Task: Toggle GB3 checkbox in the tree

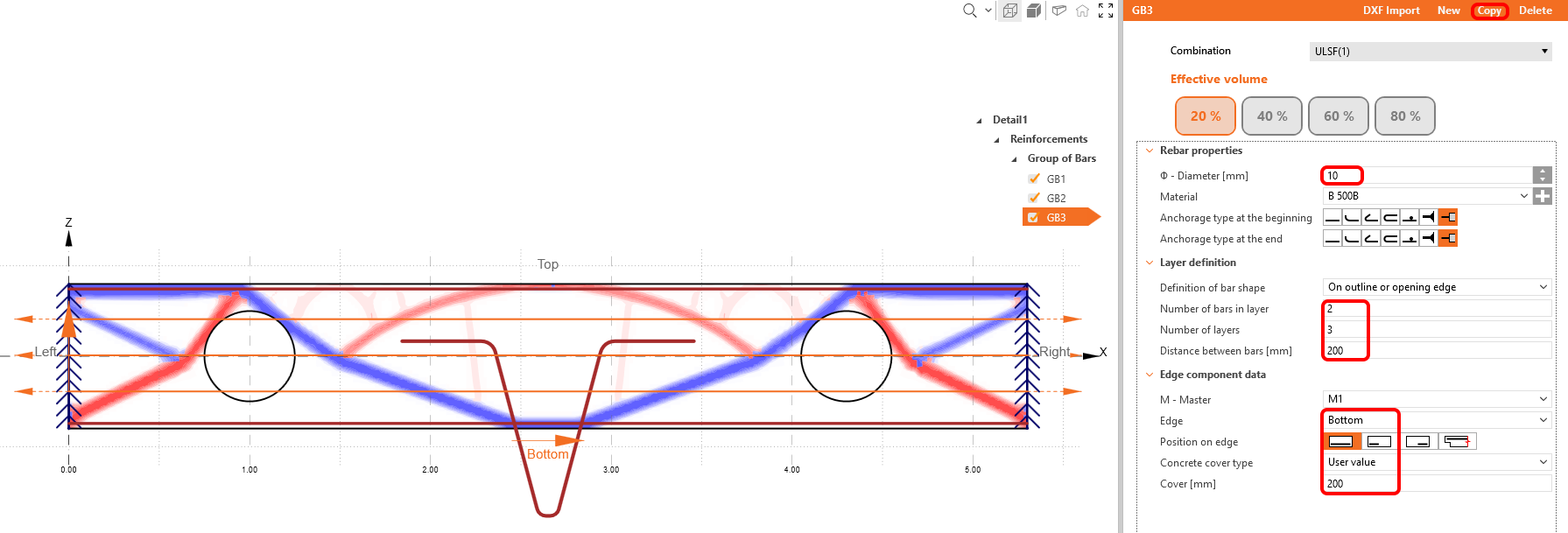Action: [1033, 217]
